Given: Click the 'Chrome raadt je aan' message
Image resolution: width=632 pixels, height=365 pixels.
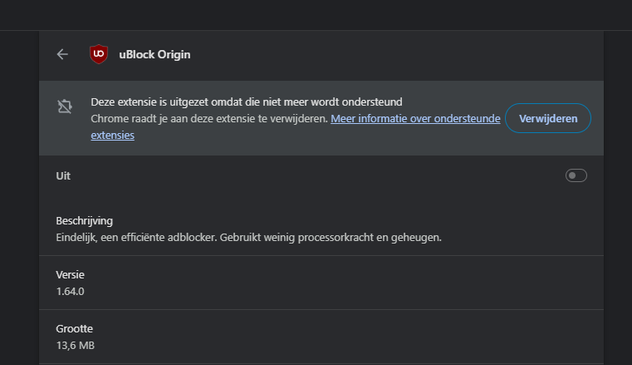Looking at the screenshot, I should tap(209, 118).
